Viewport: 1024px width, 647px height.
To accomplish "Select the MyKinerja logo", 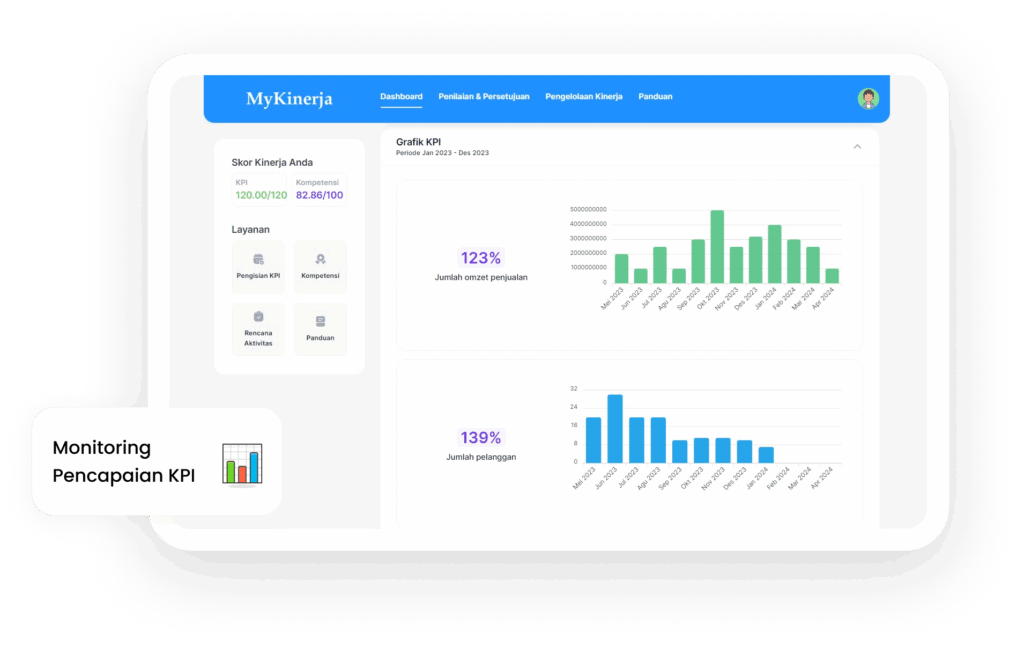I will click(x=289, y=98).
